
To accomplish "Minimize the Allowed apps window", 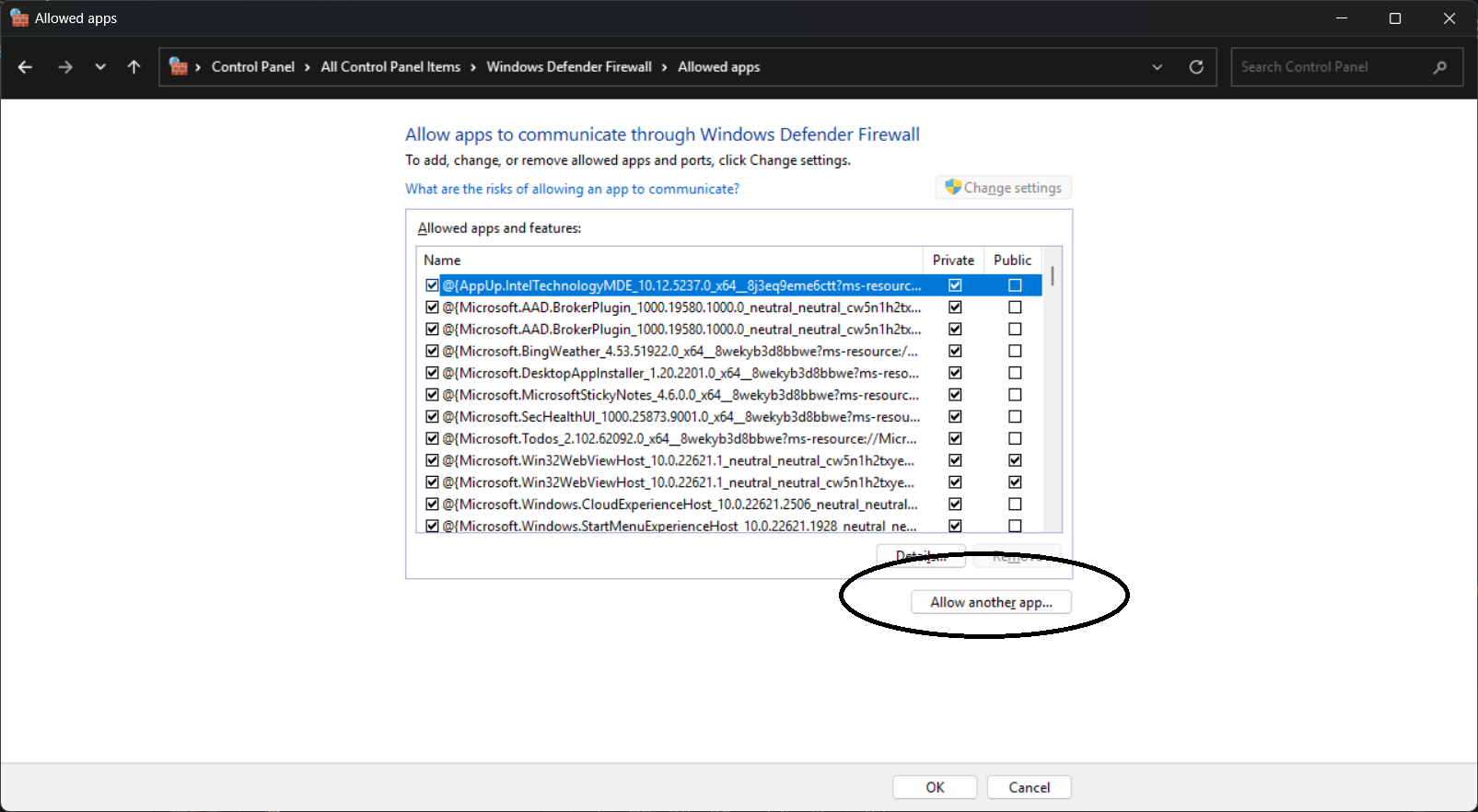I will 1342,18.
